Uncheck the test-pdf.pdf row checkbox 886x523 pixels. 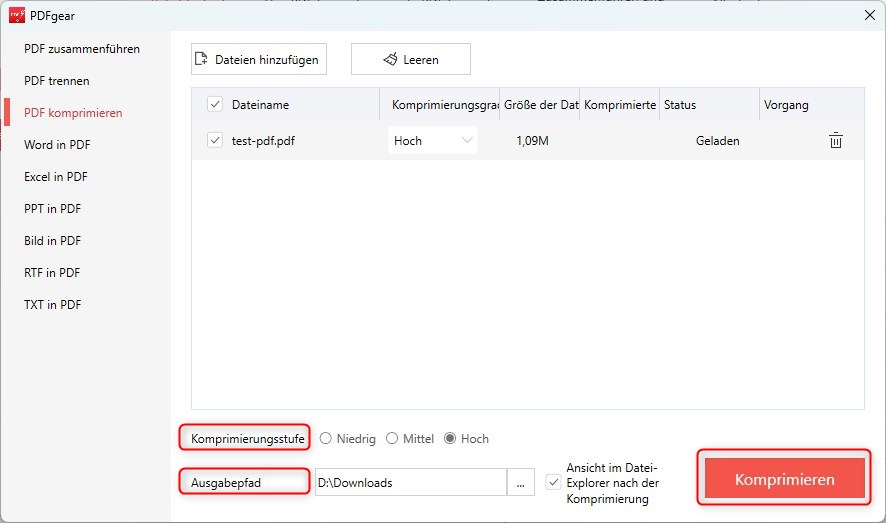(x=215, y=140)
